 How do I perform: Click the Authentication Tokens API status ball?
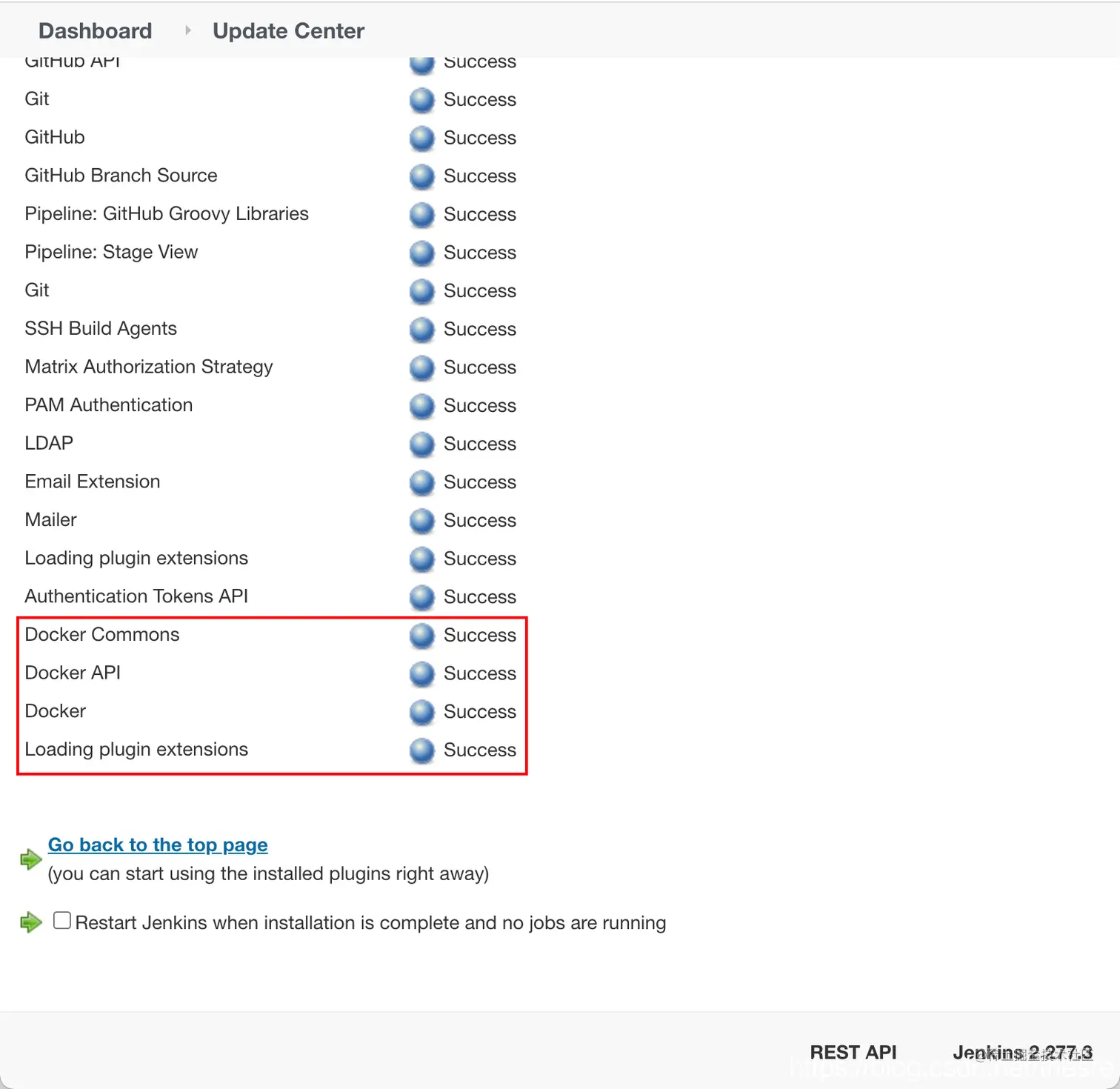click(x=421, y=598)
